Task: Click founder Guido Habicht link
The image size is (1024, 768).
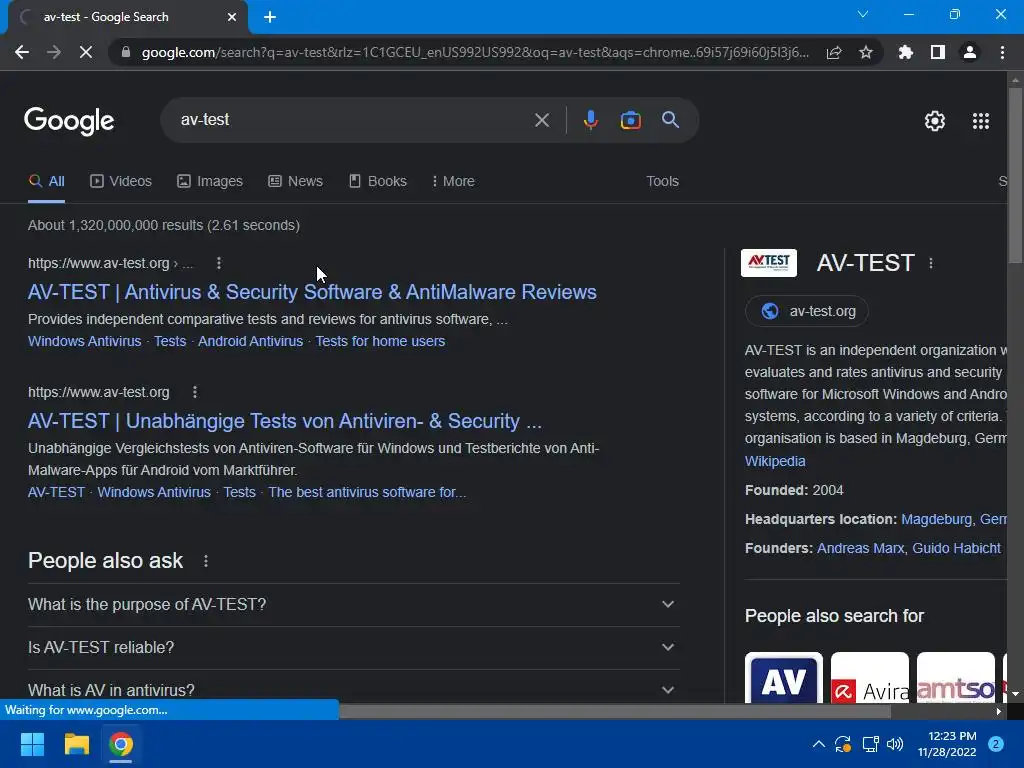Action: (956, 548)
